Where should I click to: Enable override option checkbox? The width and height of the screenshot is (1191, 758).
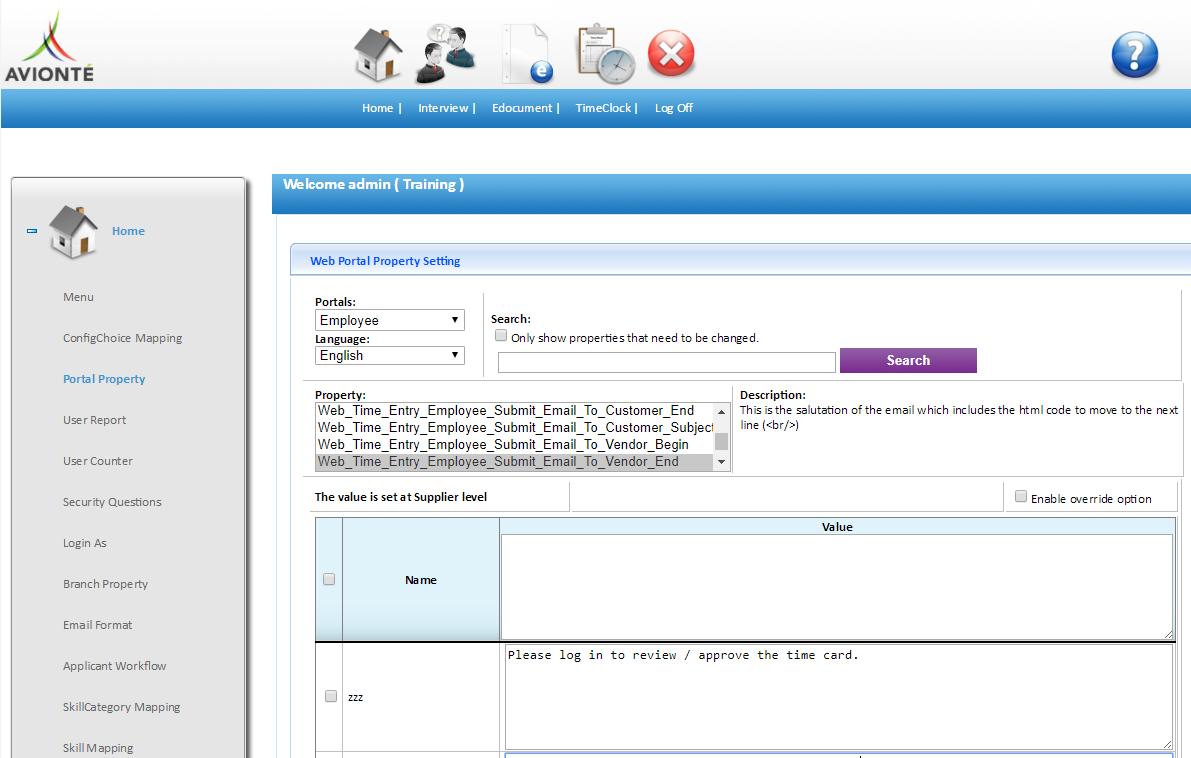(1021, 497)
